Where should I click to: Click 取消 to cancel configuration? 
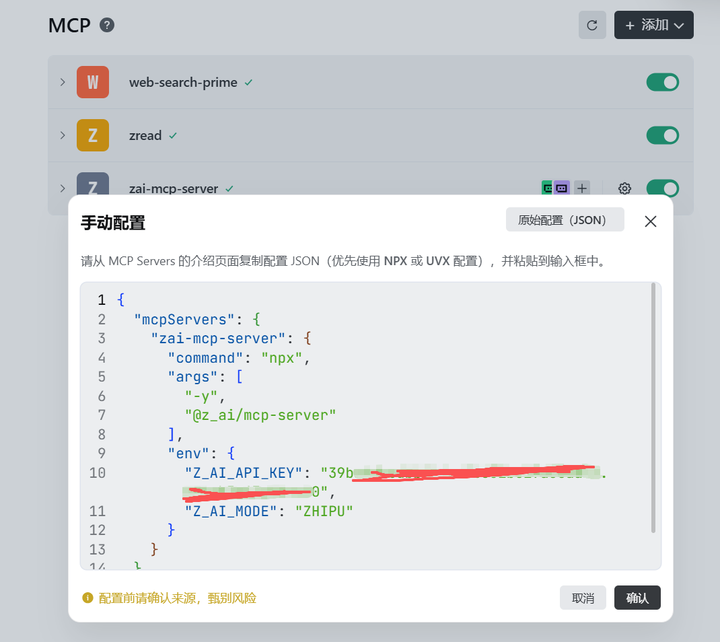(x=583, y=598)
